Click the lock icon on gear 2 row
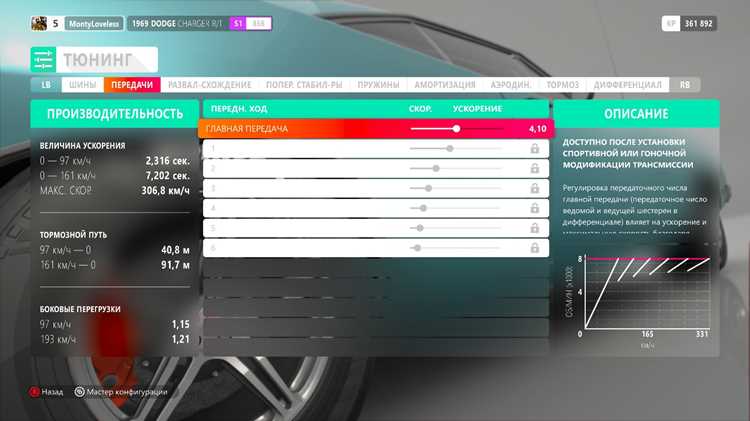750x421 pixels. (x=534, y=168)
